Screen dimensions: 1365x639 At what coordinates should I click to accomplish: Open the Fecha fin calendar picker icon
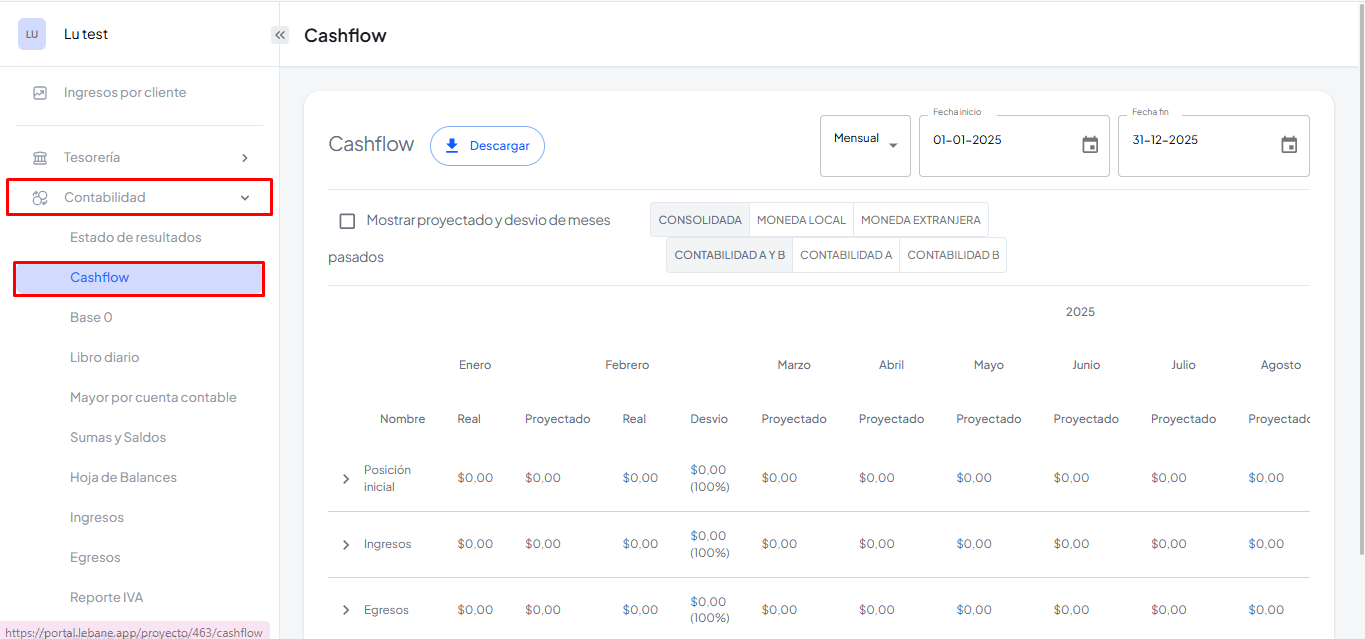tap(1289, 145)
